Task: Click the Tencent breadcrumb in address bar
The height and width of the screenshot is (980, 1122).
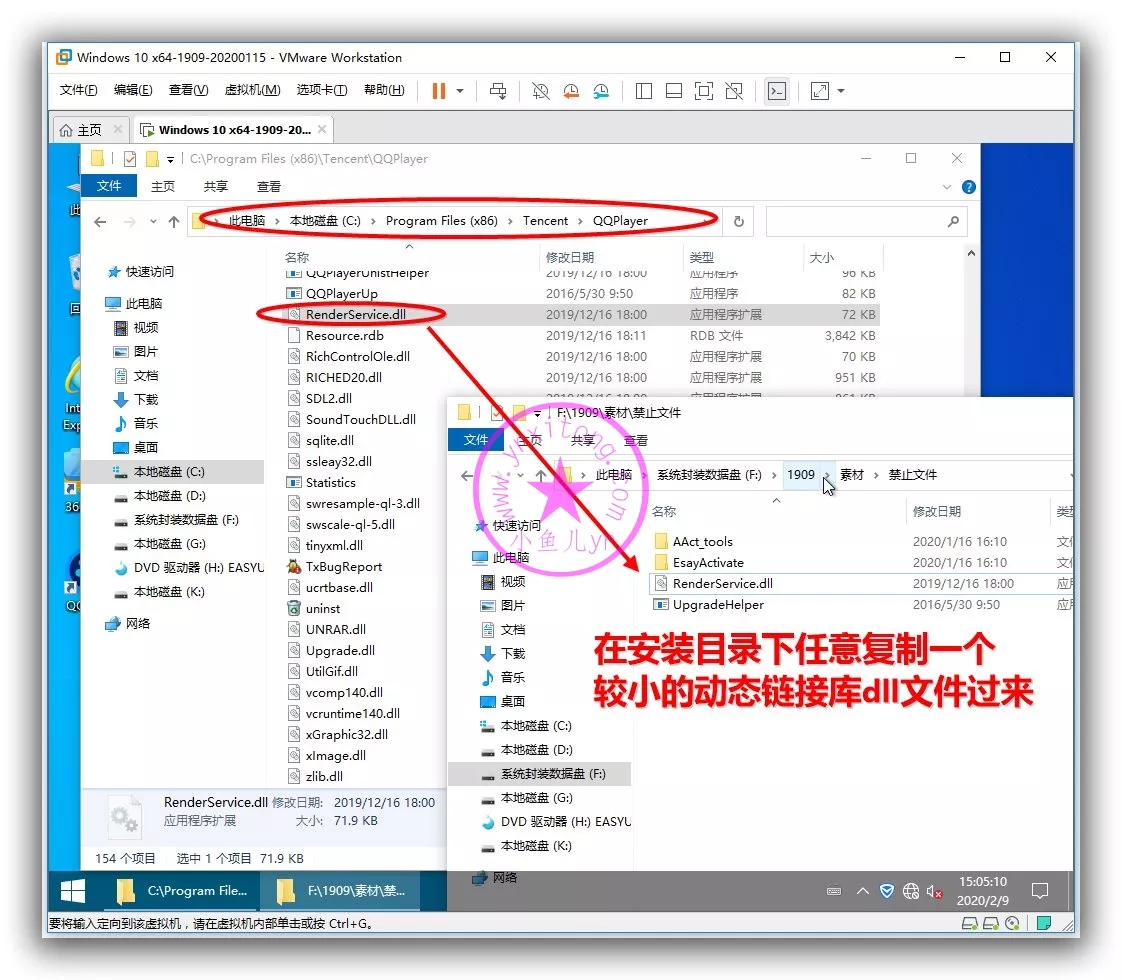Action: (x=545, y=221)
